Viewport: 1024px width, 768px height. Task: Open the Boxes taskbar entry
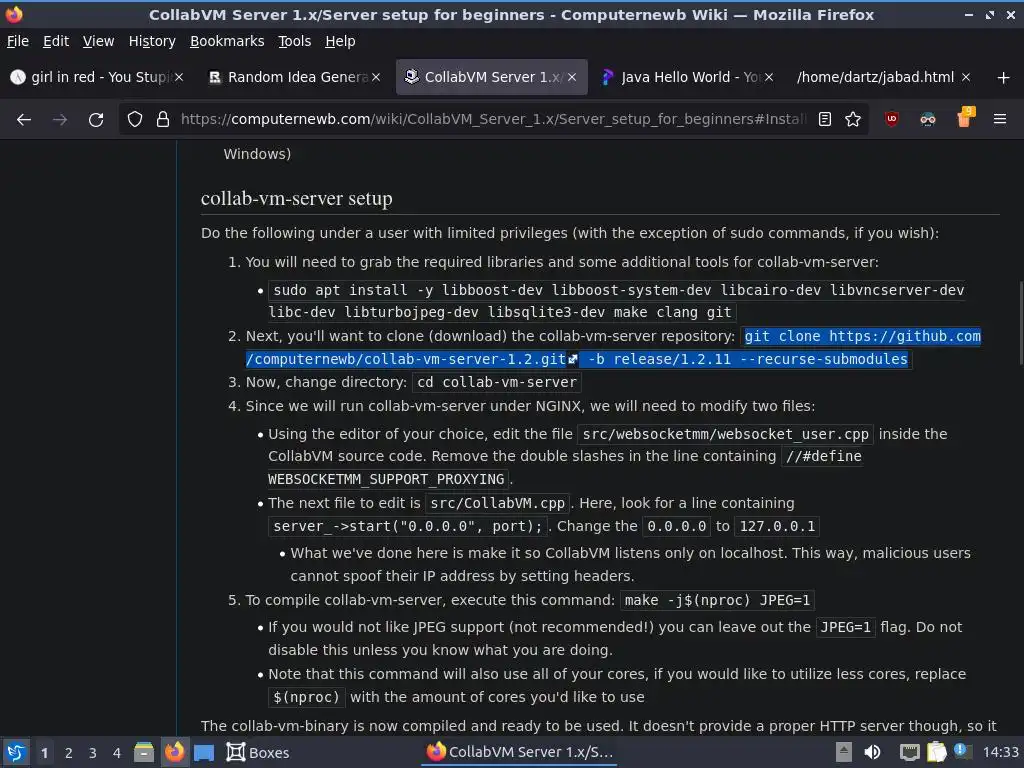point(257,752)
